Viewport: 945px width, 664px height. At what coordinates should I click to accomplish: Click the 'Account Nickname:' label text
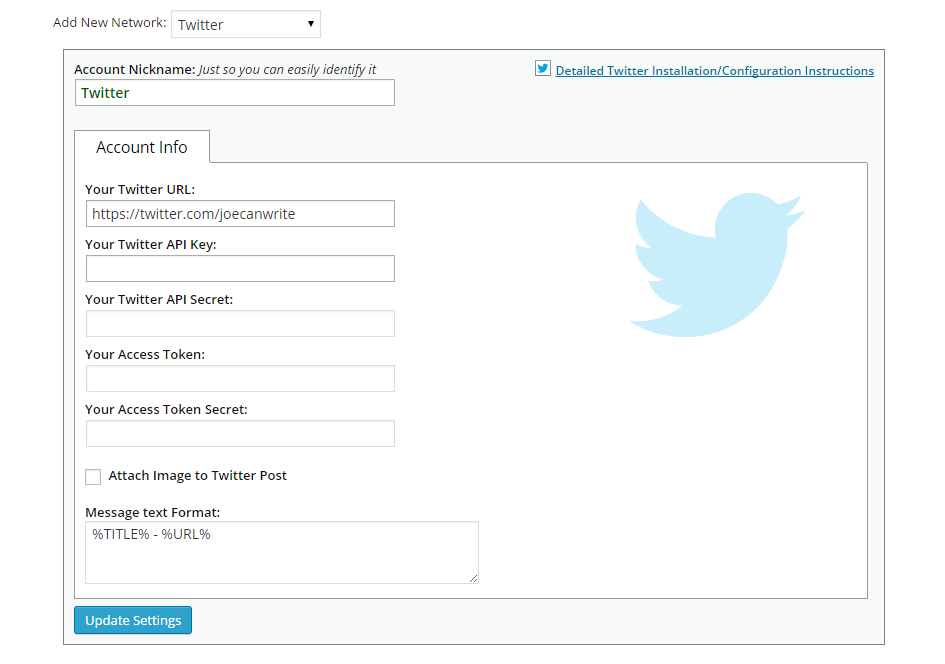point(135,69)
